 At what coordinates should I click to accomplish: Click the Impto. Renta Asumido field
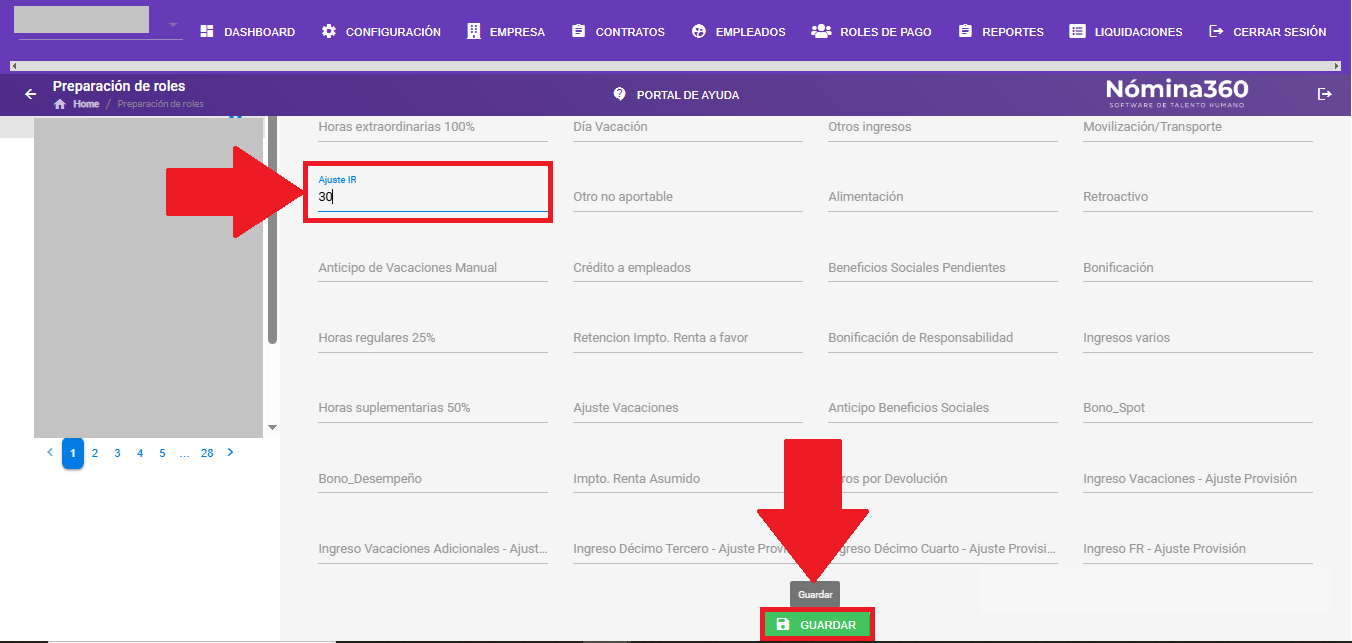click(x=688, y=479)
